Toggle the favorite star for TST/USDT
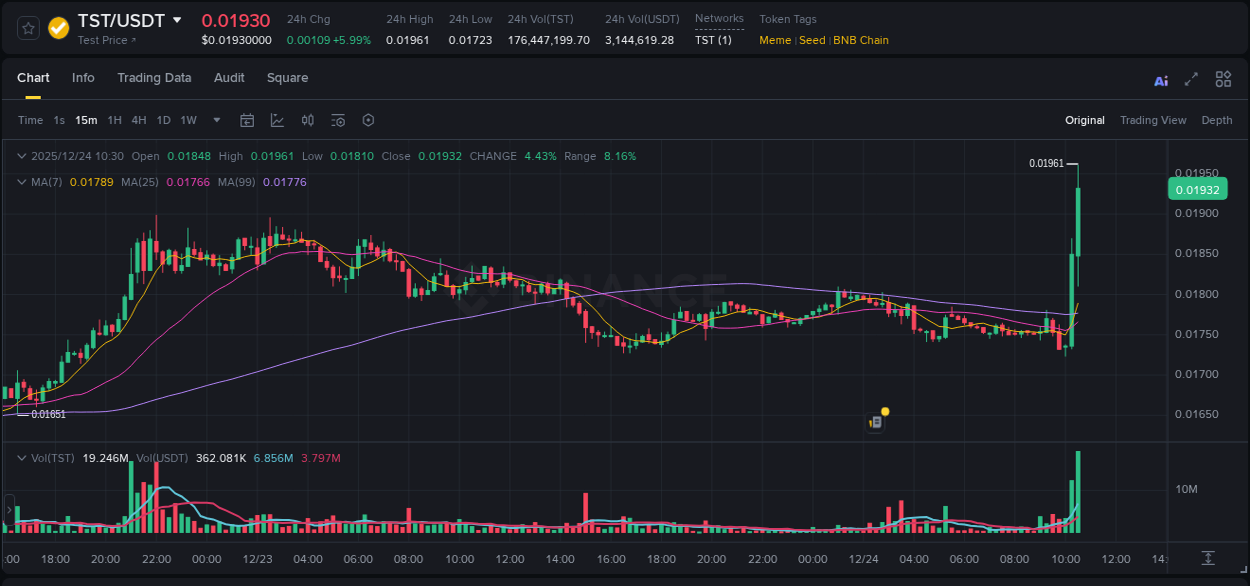 coord(27,27)
